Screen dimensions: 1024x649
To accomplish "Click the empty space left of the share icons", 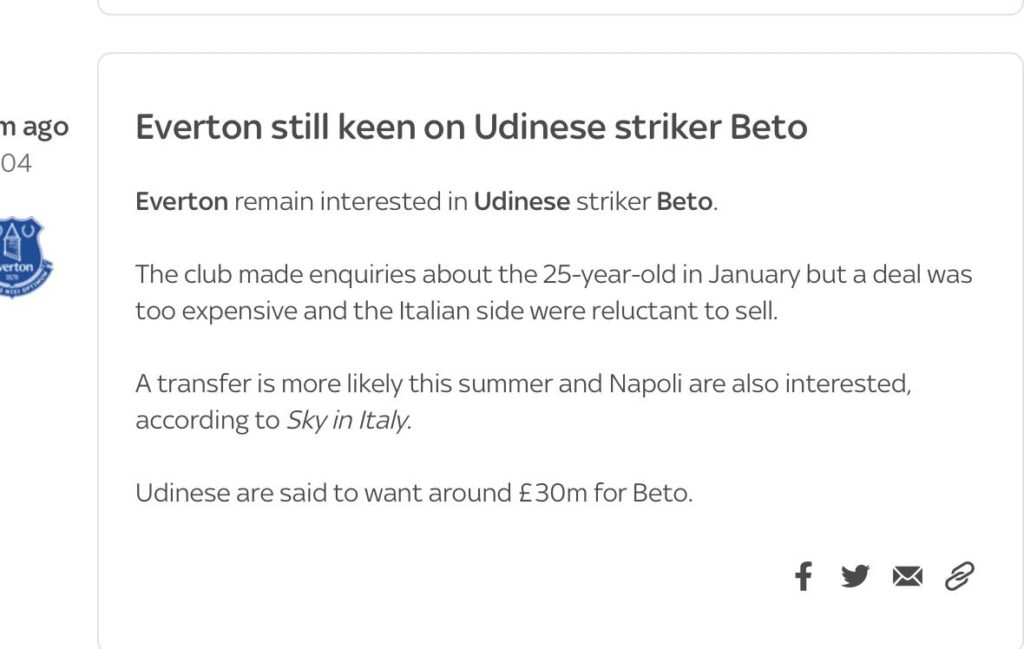I will pos(457,576).
